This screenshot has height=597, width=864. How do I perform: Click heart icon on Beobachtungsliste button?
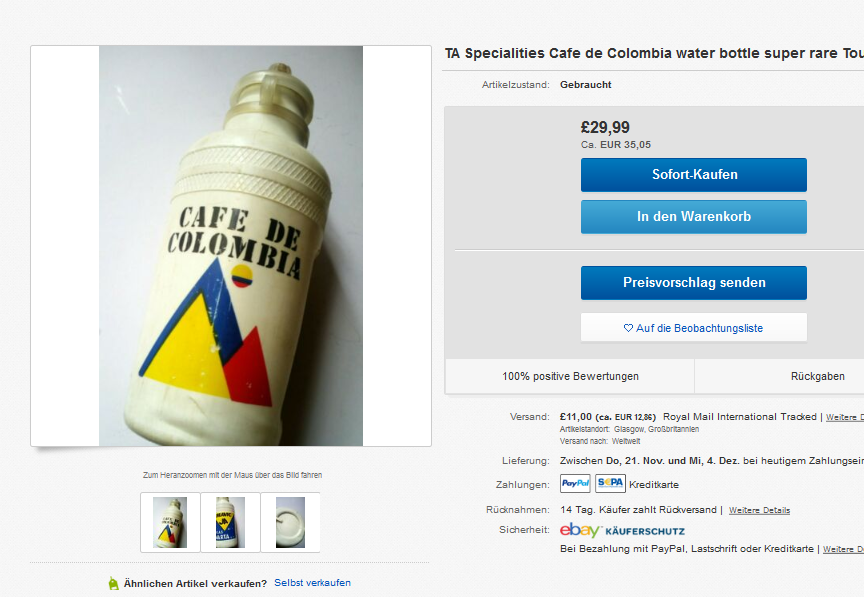628,328
